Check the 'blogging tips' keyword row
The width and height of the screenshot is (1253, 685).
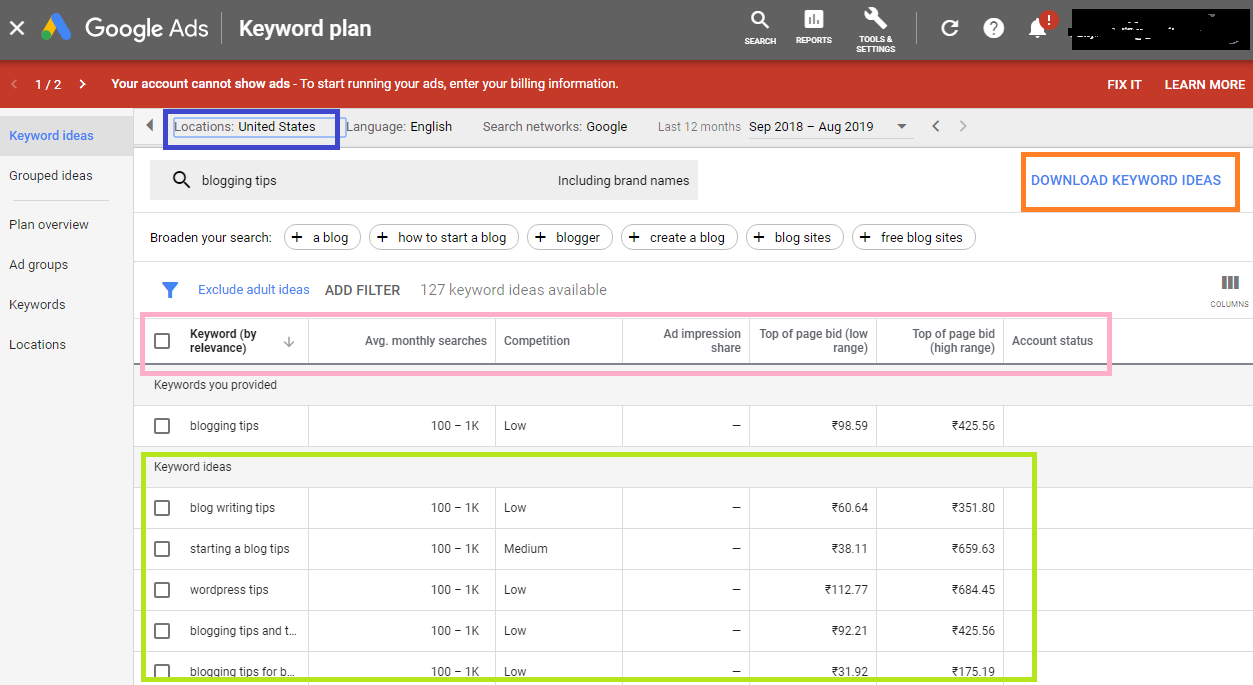162,426
